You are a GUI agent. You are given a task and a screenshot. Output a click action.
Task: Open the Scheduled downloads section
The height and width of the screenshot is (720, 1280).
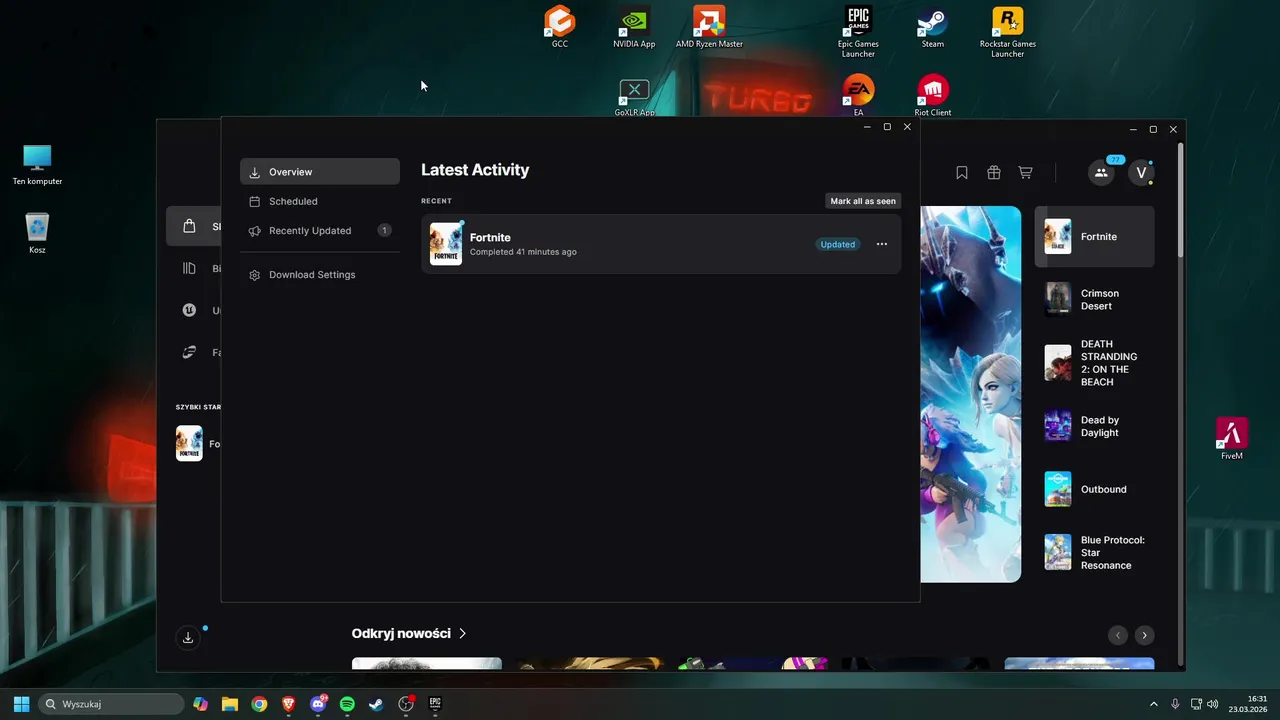point(319,201)
